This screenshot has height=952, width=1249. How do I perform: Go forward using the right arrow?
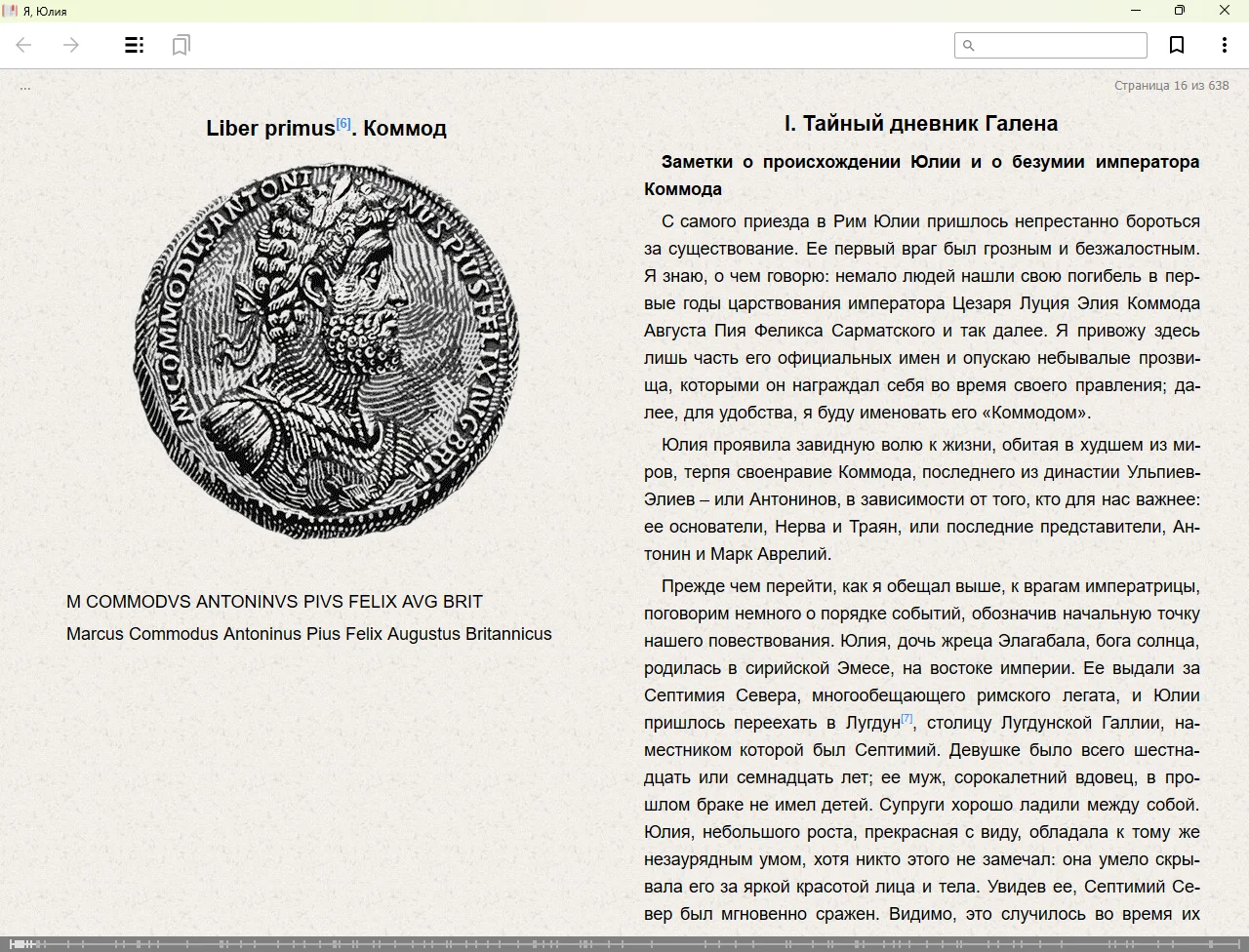pyautogui.click(x=71, y=45)
